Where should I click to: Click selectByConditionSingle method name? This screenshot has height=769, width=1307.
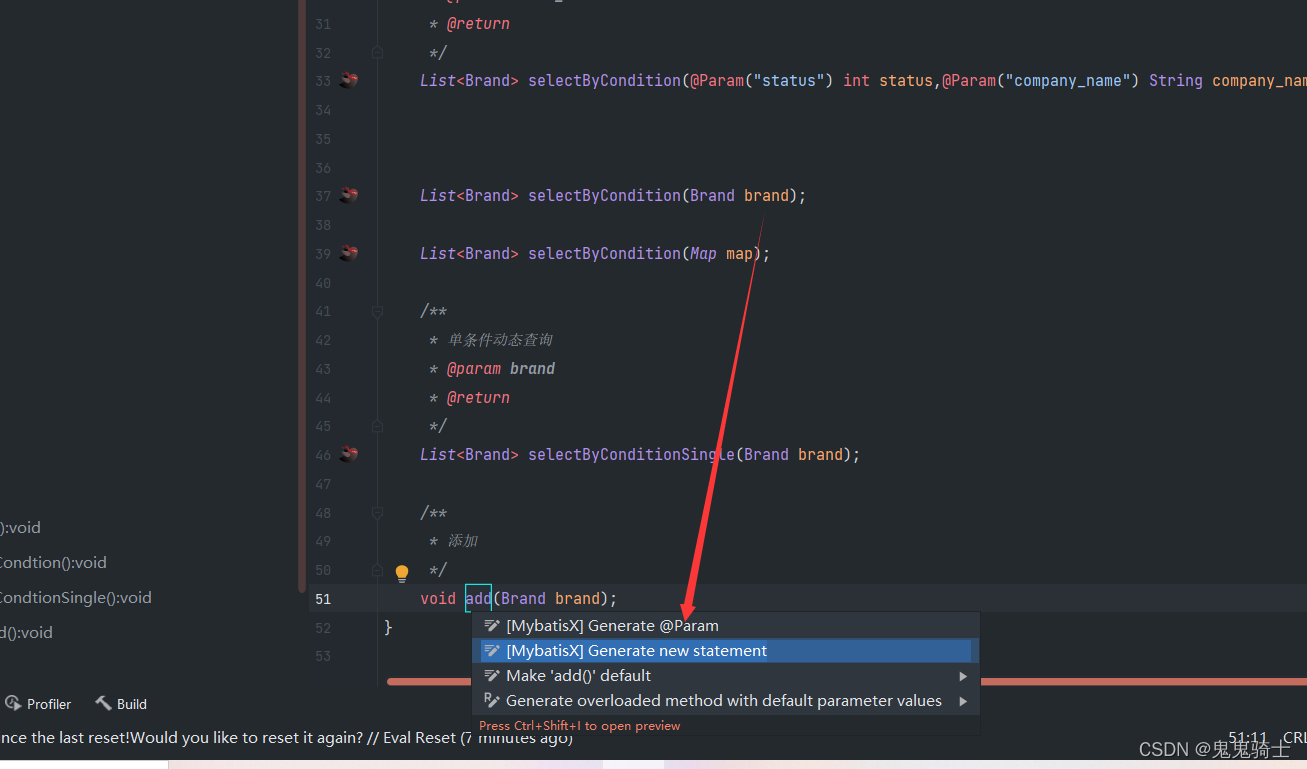point(632,454)
